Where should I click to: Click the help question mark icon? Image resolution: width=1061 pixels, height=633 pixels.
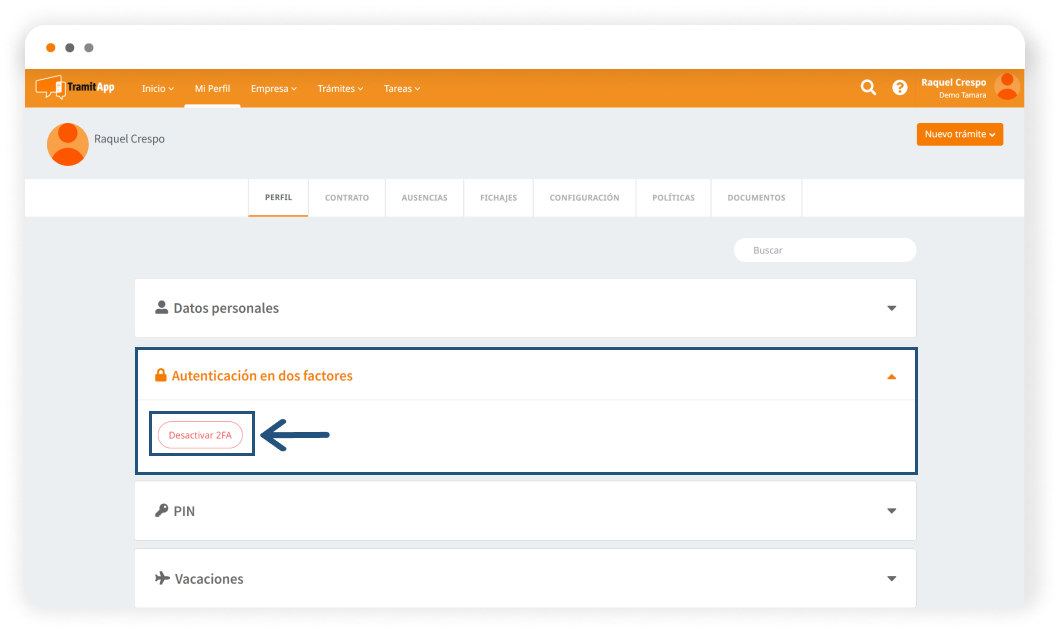(x=899, y=88)
